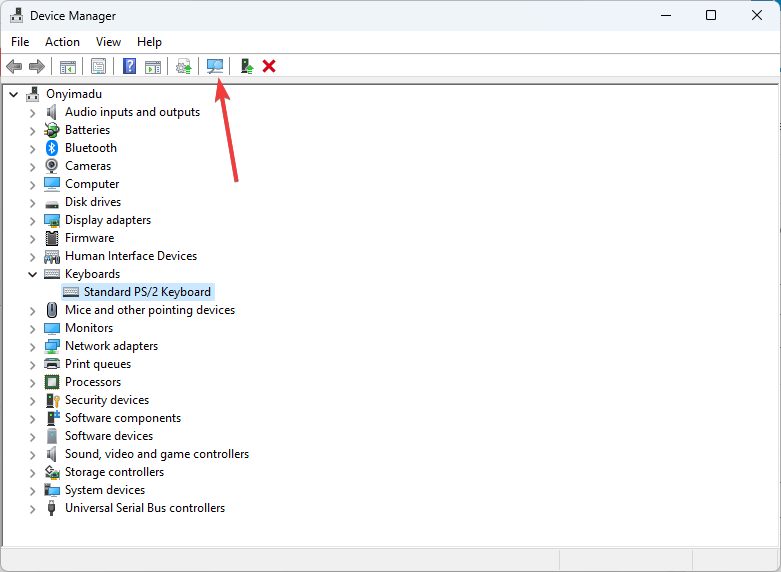The height and width of the screenshot is (572, 781).
Task: Expand the Monitors category chevron
Action: point(32,329)
